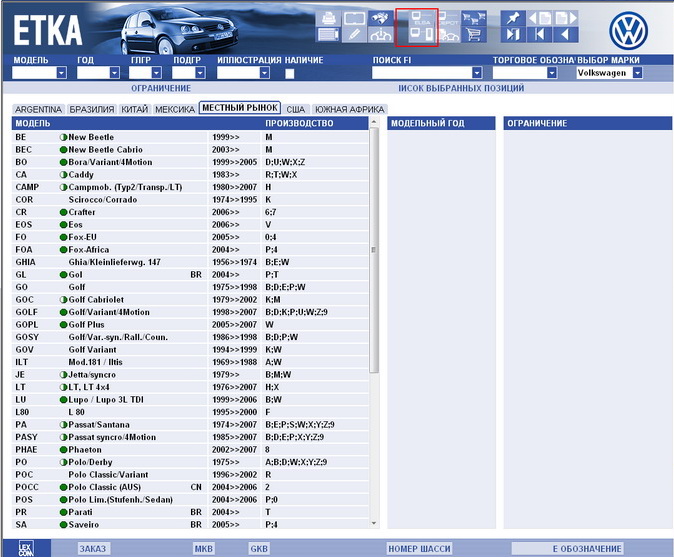674x557 pixels.
Task: Click the model list scrollbar down arrow
Action: 374,523
